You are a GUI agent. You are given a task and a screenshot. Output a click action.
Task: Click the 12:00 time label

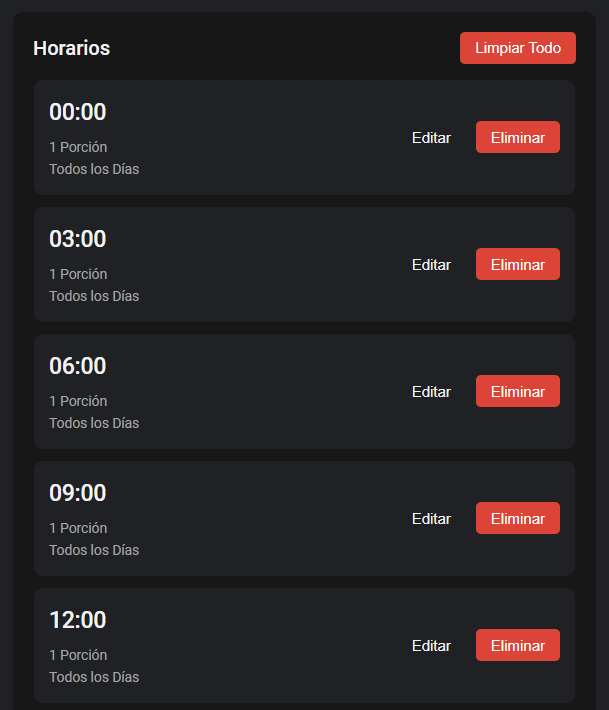pyautogui.click(x=78, y=620)
